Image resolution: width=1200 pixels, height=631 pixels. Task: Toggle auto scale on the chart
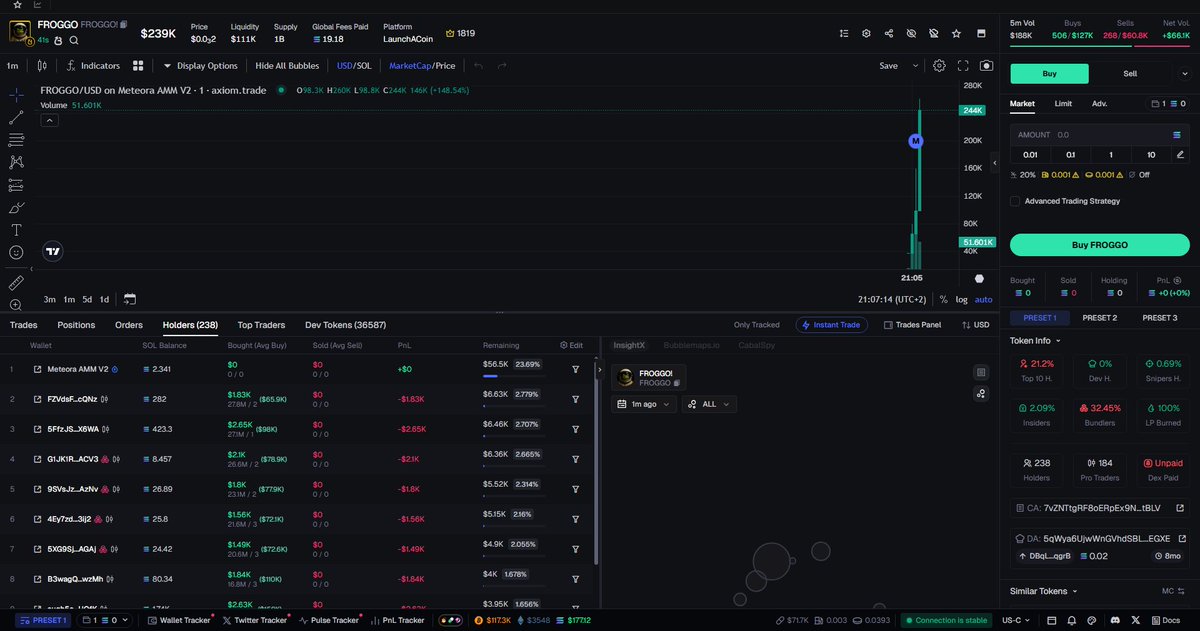(983, 299)
